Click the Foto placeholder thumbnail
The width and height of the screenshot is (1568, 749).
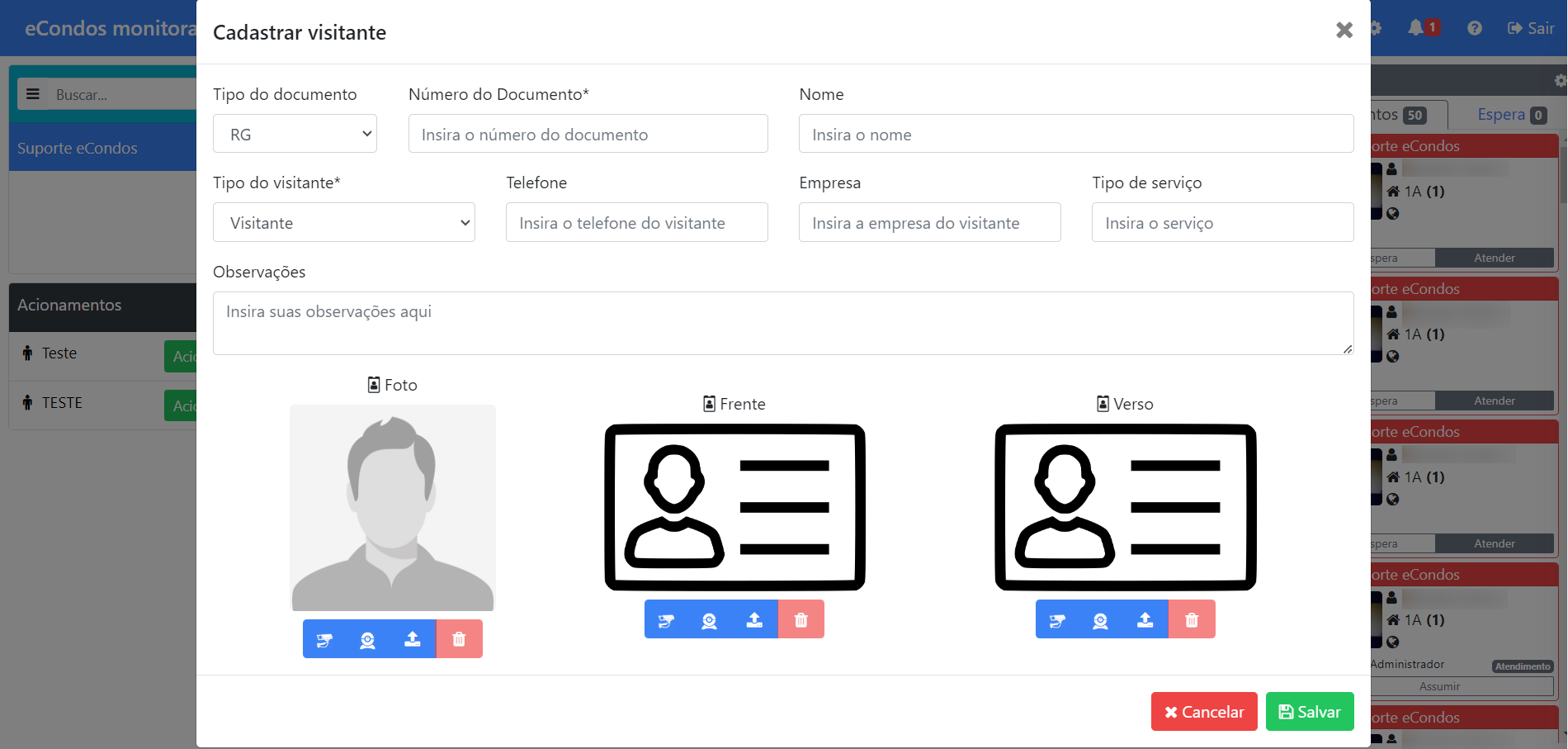tap(393, 508)
